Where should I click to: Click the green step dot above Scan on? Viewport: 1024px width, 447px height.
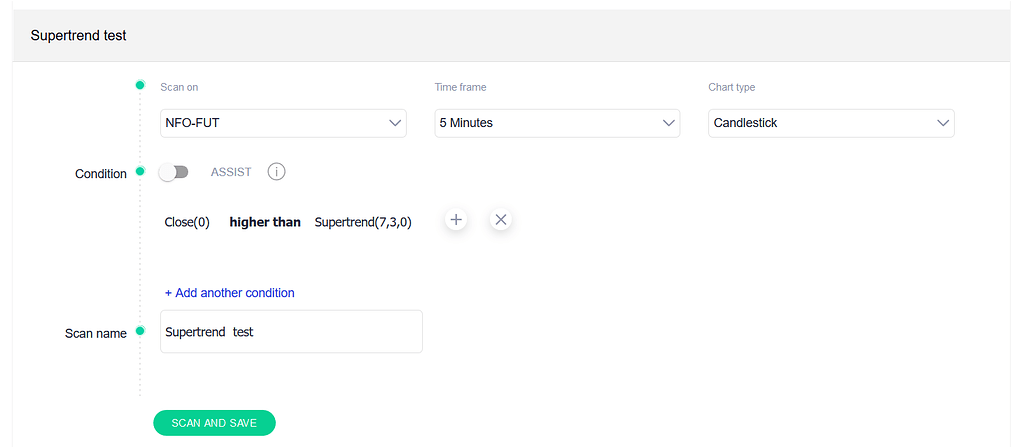tap(140, 85)
